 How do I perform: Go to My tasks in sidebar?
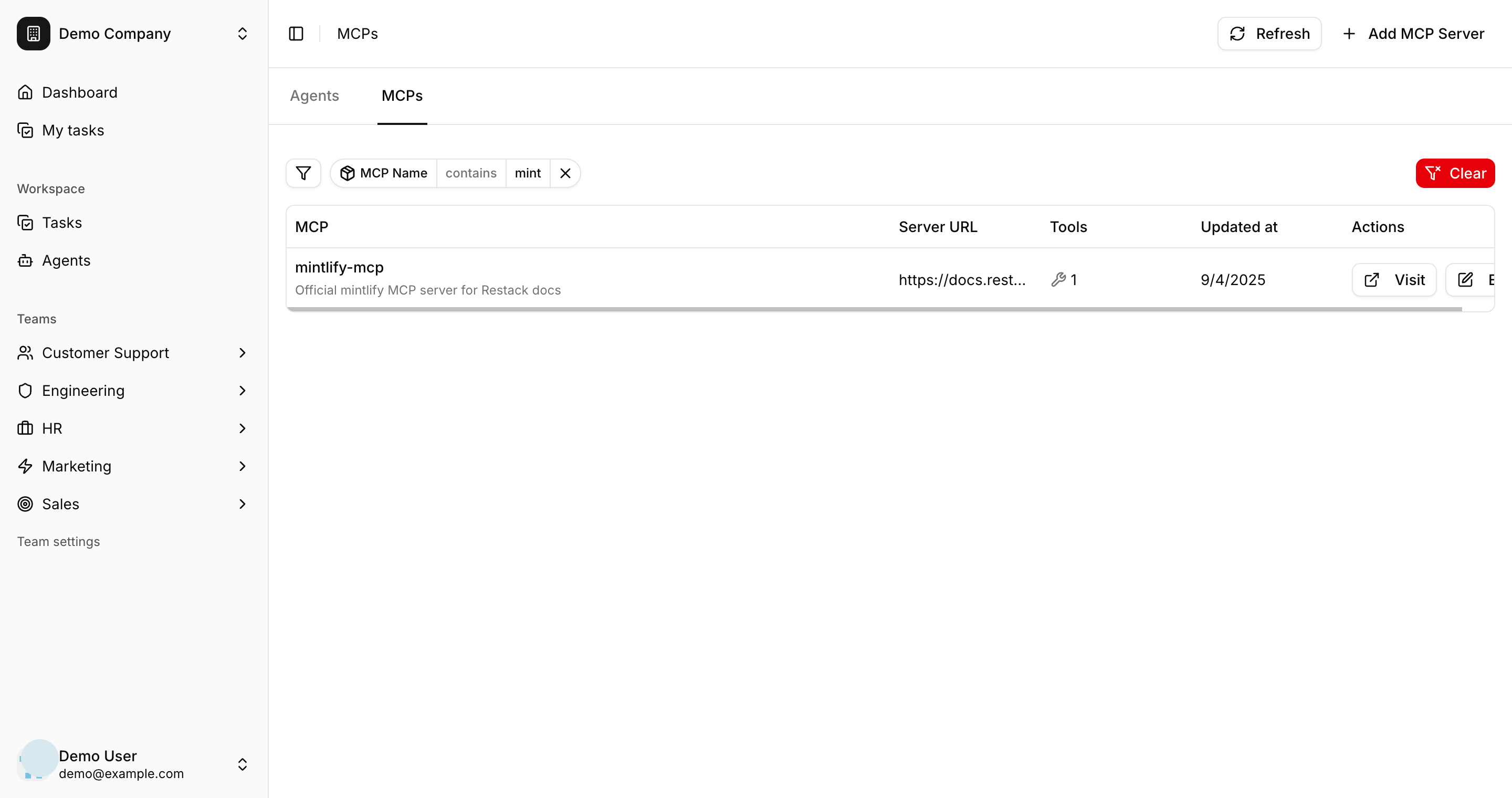(x=73, y=130)
